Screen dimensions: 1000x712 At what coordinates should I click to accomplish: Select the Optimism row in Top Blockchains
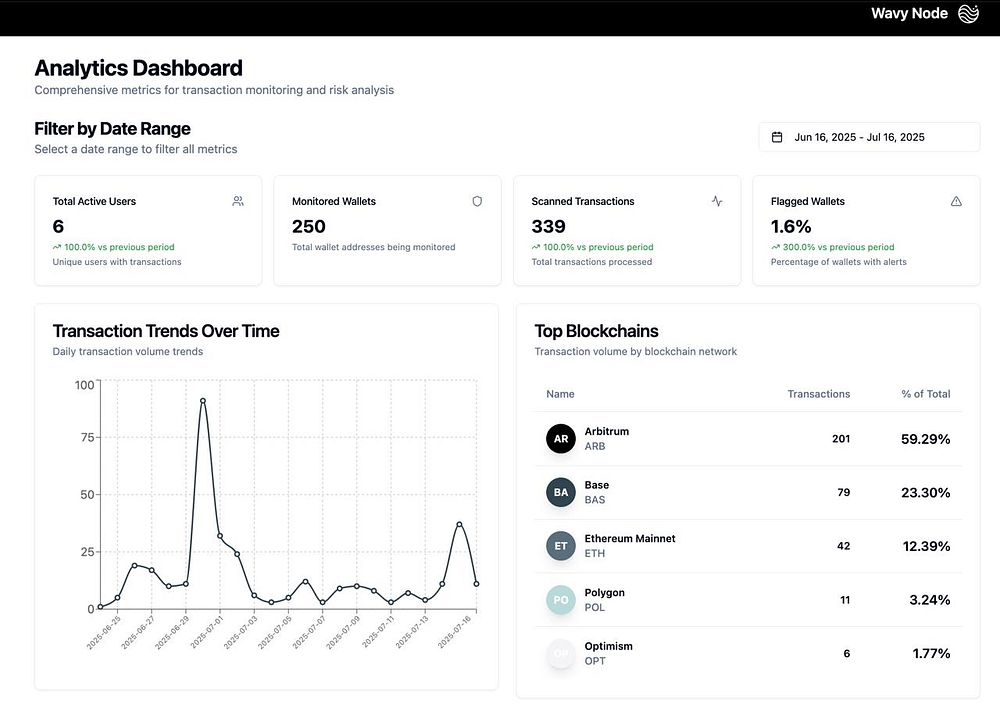[748, 653]
